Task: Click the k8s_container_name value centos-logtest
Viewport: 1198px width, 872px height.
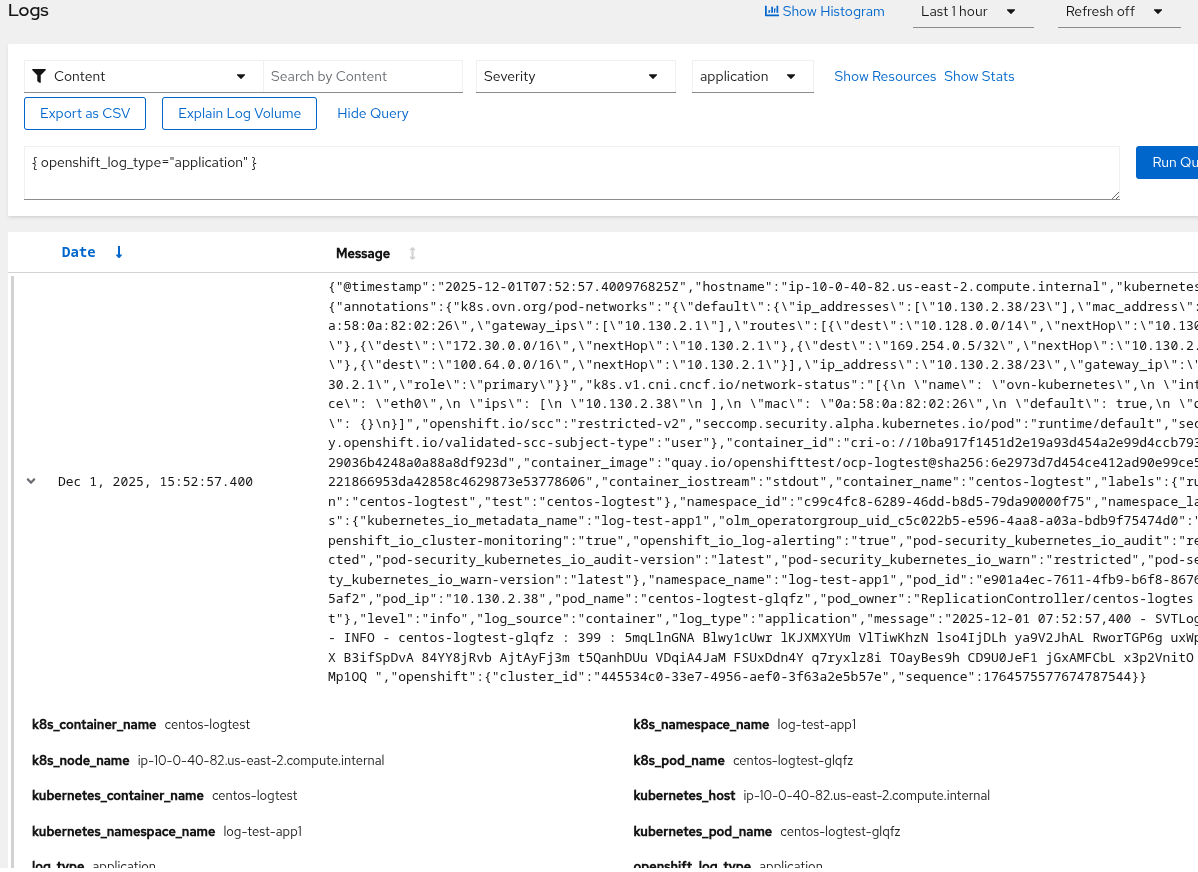Action: 207,725
